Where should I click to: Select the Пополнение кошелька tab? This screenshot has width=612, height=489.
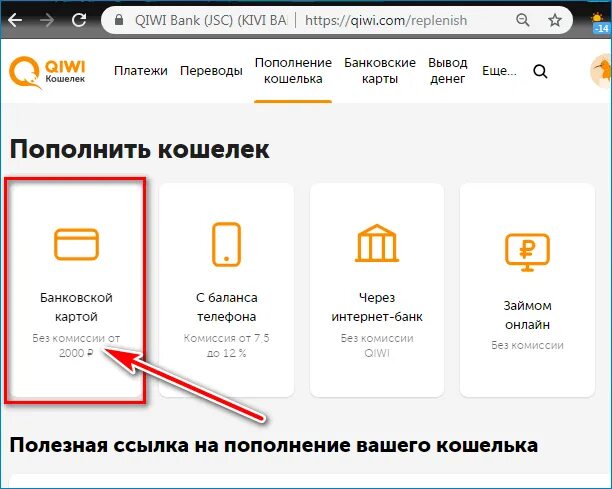pos(293,71)
